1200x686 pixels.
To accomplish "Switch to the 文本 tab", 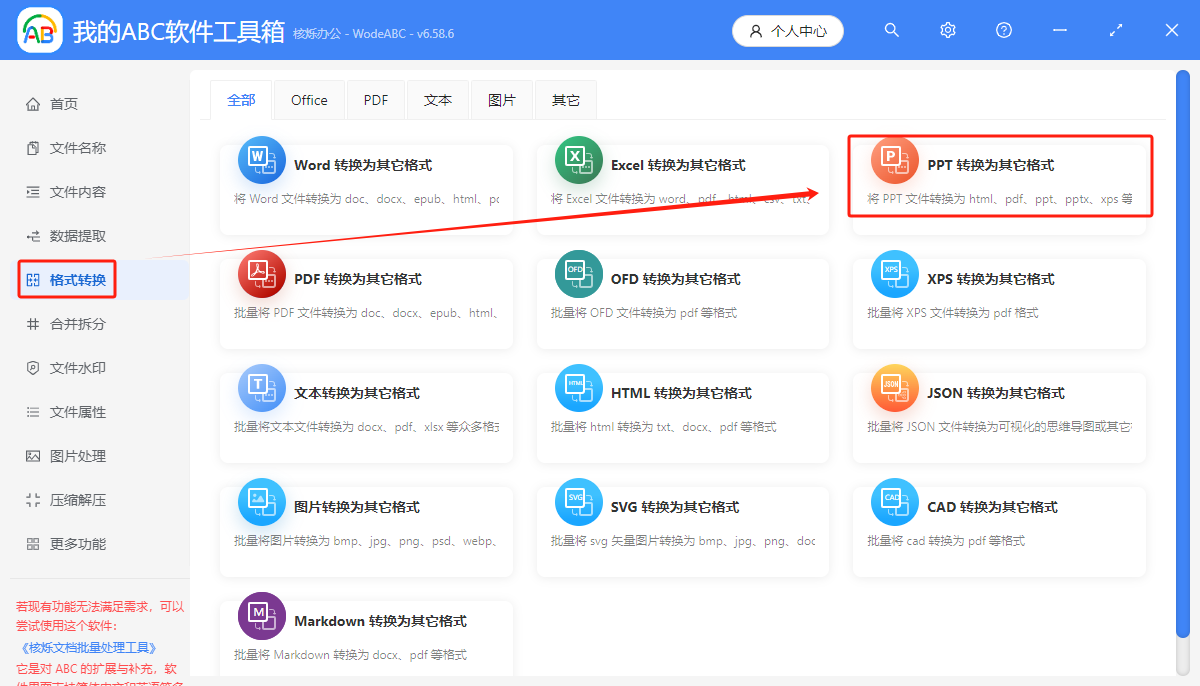I will tap(438, 99).
